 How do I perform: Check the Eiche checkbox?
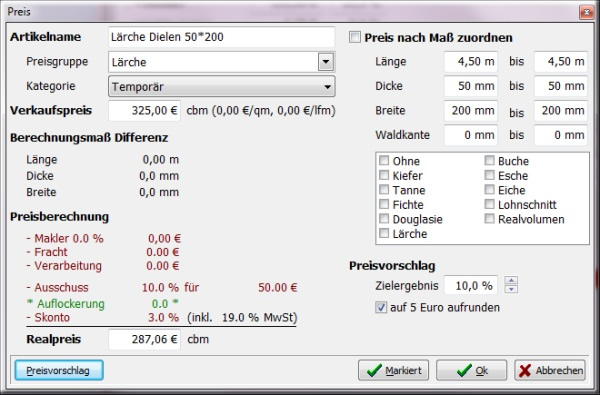pyautogui.click(x=489, y=189)
